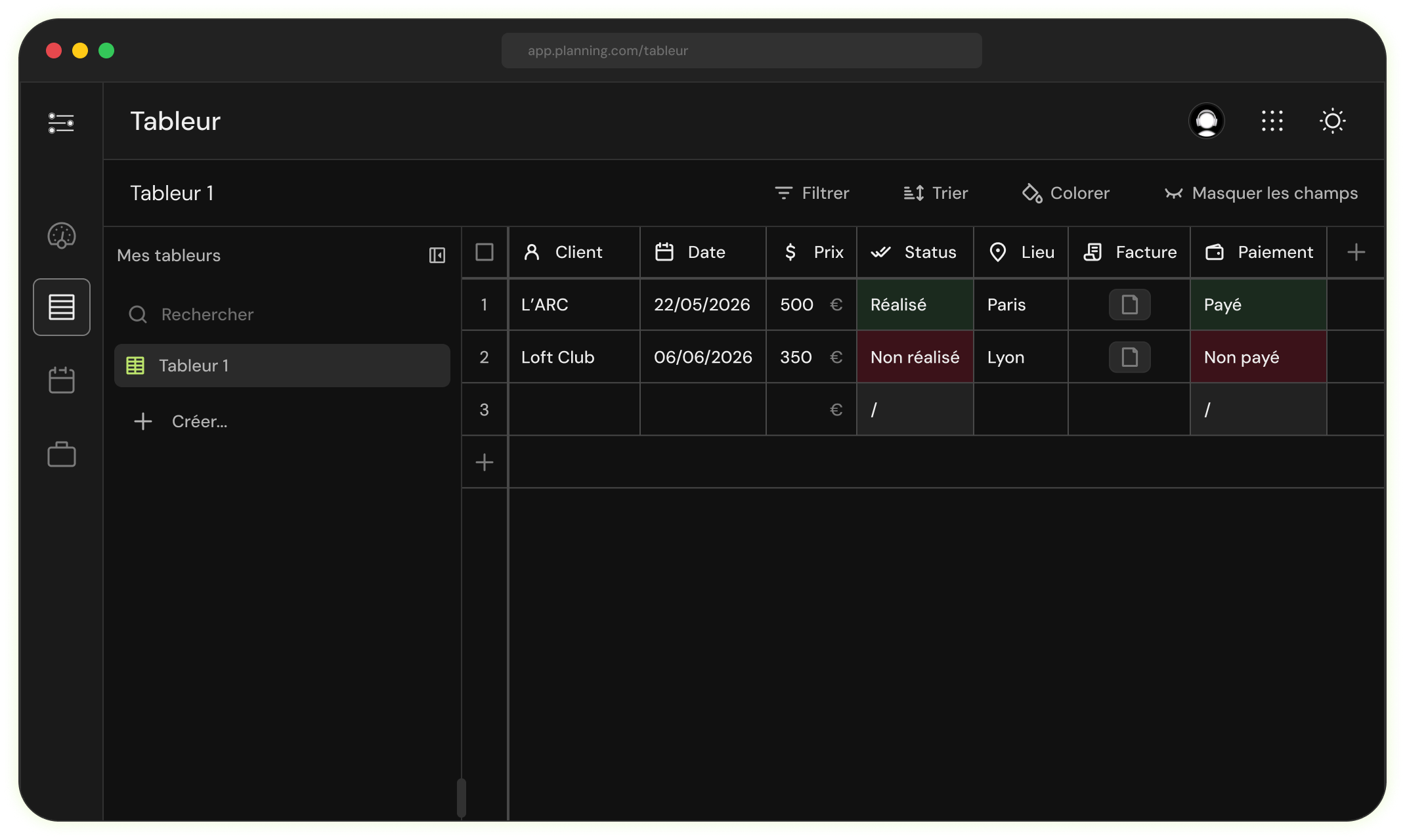Open the empty status cell in row 3
1405x840 pixels.
click(x=915, y=409)
